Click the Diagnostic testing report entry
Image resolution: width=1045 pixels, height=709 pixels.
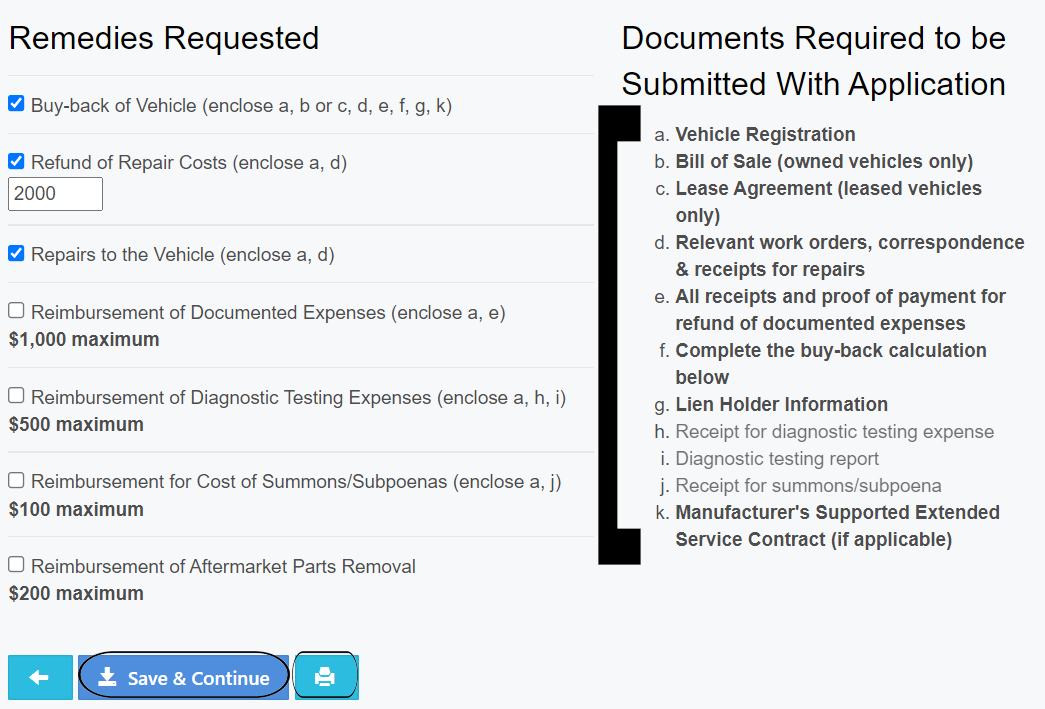click(777, 459)
